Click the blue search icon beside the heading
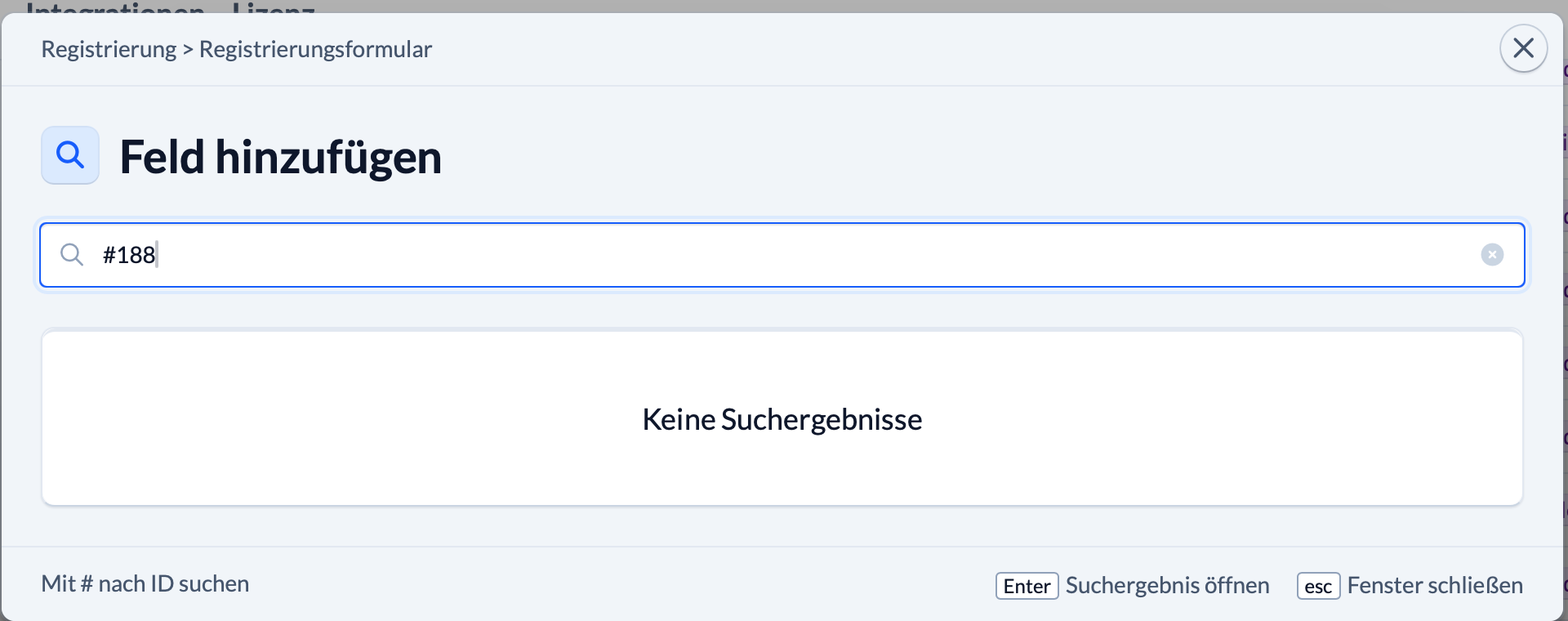The height and width of the screenshot is (621, 1568). point(70,155)
